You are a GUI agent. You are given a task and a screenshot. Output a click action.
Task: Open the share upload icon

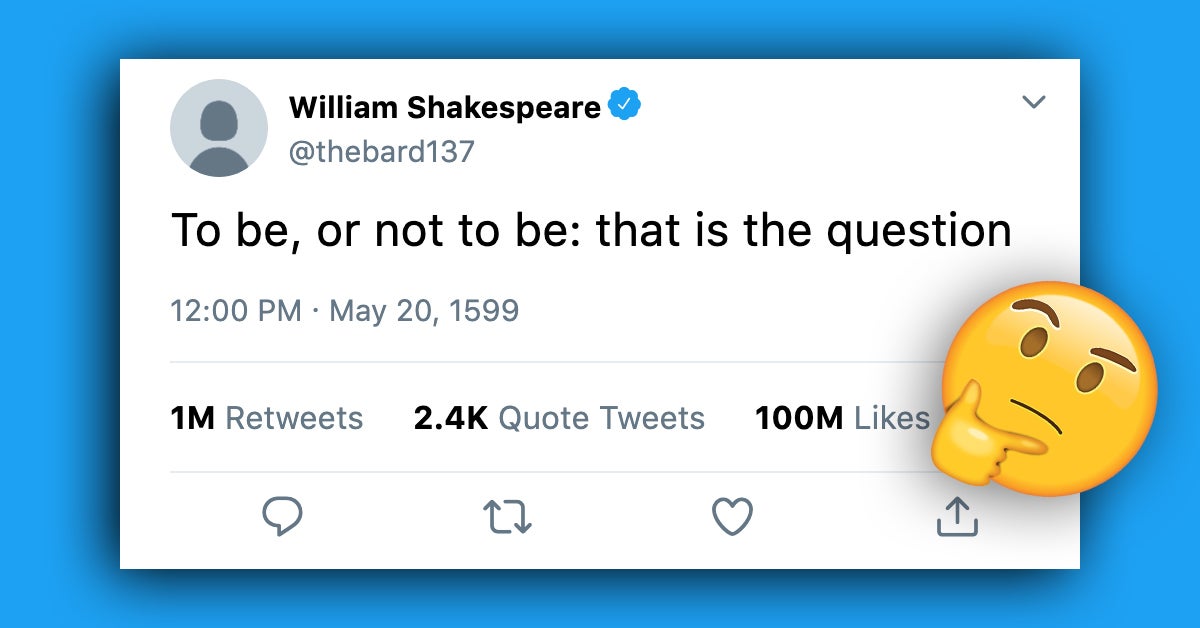click(x=957, y=514)
